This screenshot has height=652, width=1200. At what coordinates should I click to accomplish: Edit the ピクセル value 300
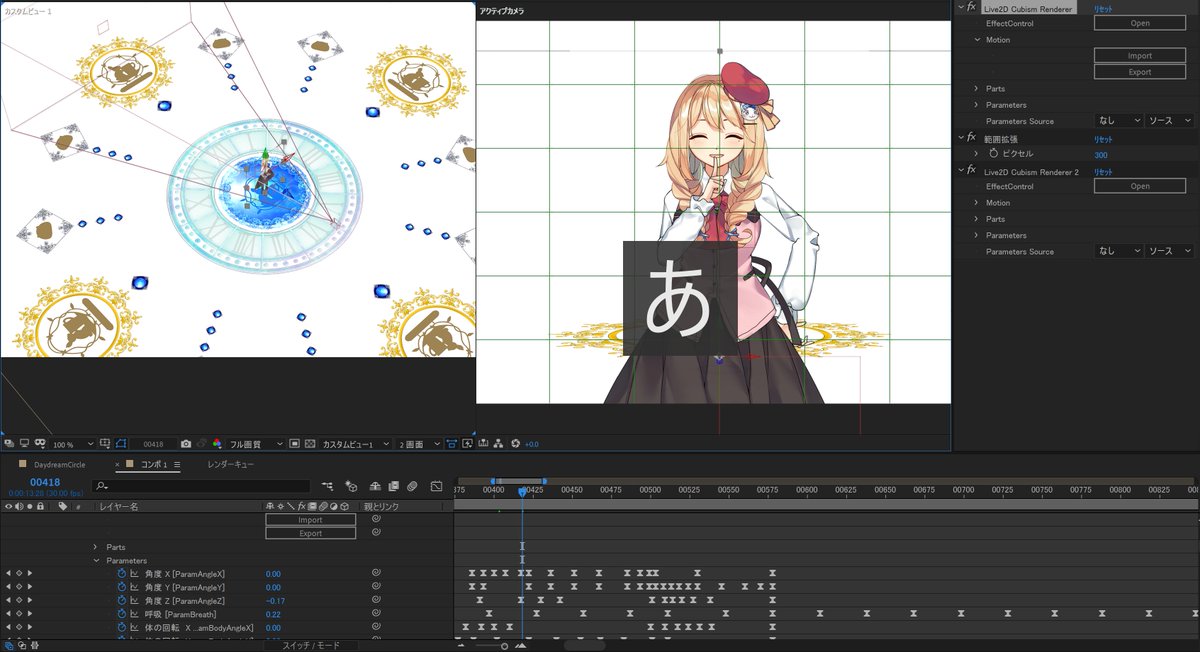(x=1100, y=155)
